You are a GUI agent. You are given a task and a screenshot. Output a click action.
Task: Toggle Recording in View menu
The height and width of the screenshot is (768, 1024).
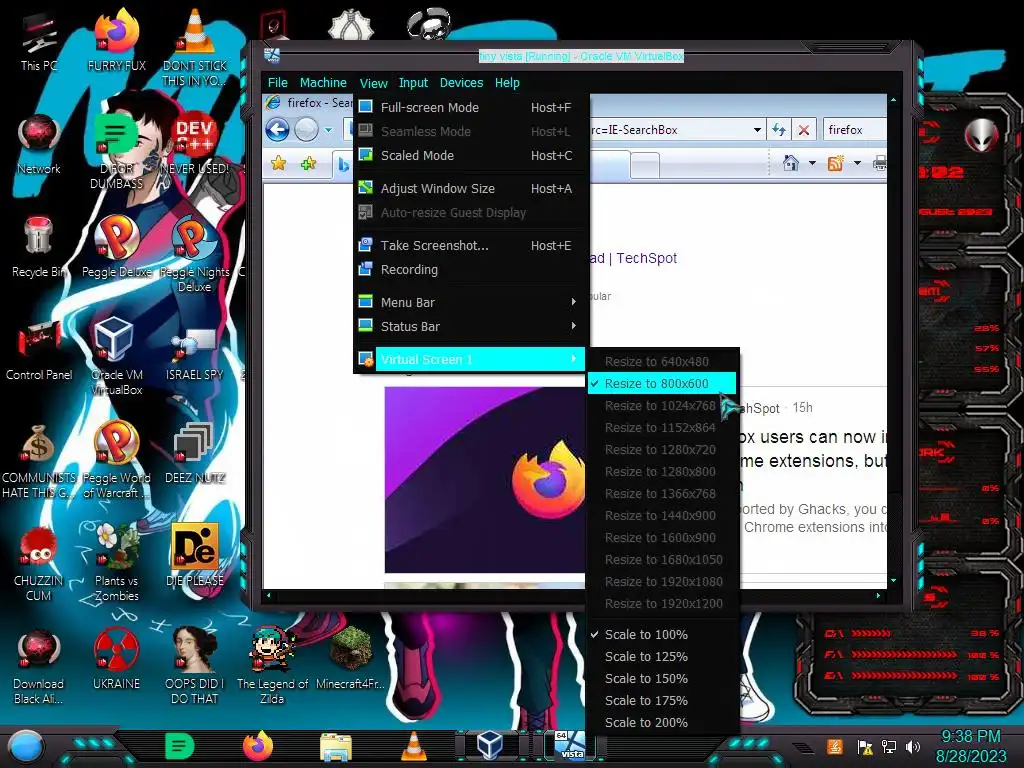pos(470,270)
